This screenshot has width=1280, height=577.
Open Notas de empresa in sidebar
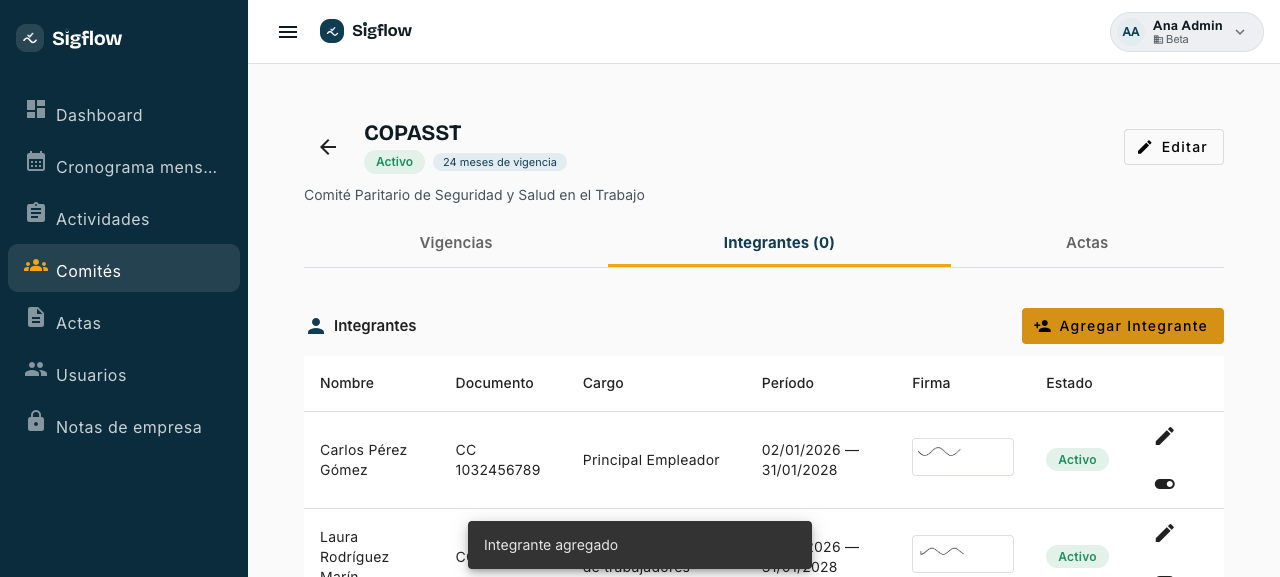pos(124,427)
